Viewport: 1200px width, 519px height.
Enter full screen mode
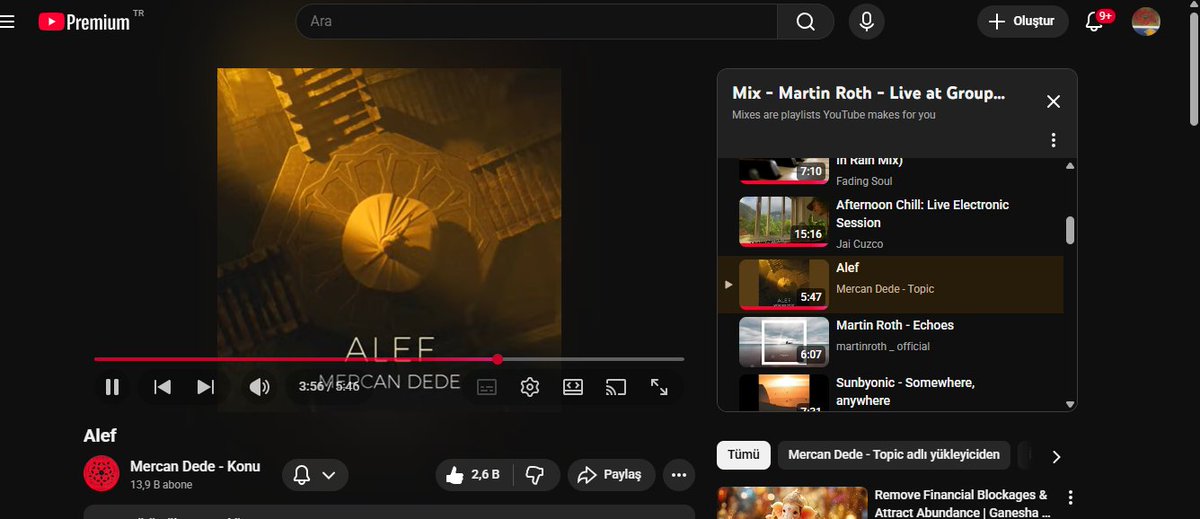click(659, 387)
